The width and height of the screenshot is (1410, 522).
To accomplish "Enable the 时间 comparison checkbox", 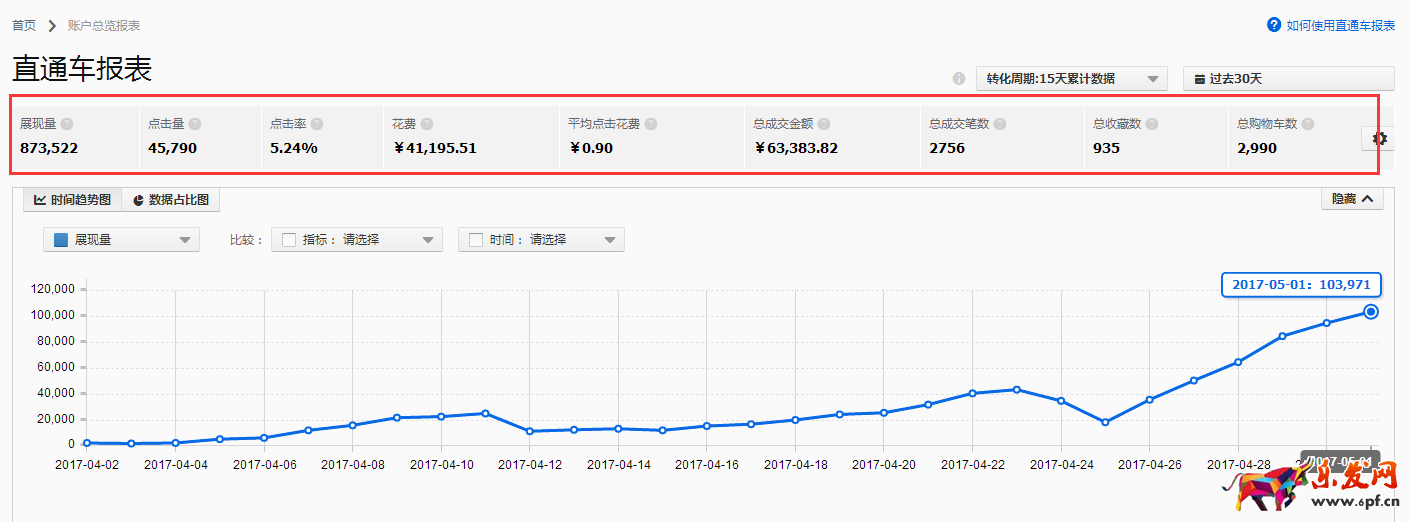I will click(476, 240).
